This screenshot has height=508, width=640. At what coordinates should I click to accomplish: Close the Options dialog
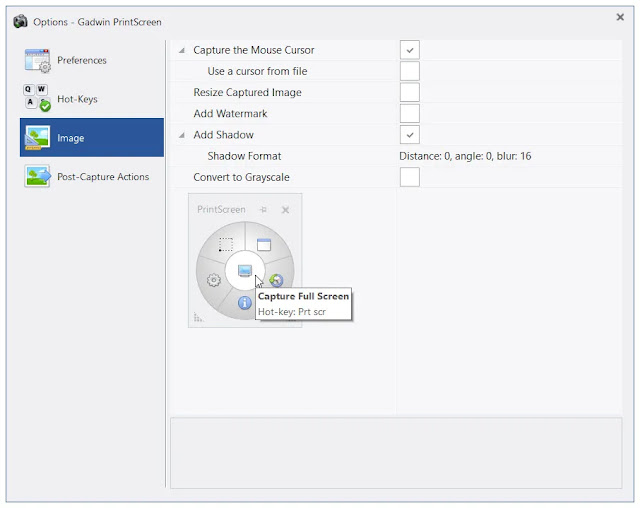point(620,17)
